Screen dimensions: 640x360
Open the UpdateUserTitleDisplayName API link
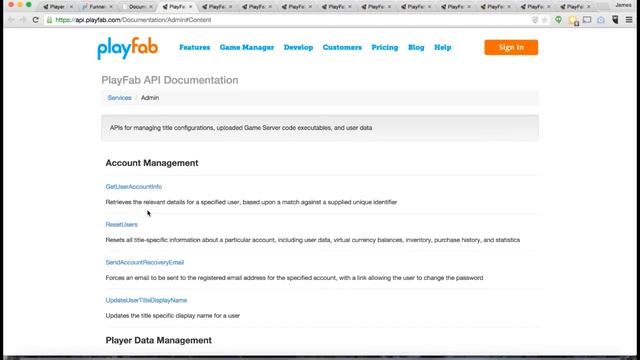tap(146, 300)
